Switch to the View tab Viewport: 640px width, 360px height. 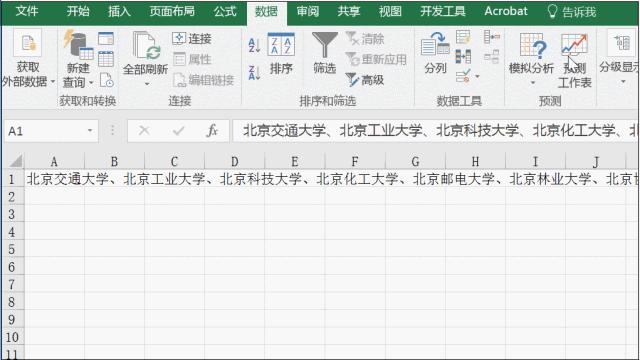tap(390, 11)
